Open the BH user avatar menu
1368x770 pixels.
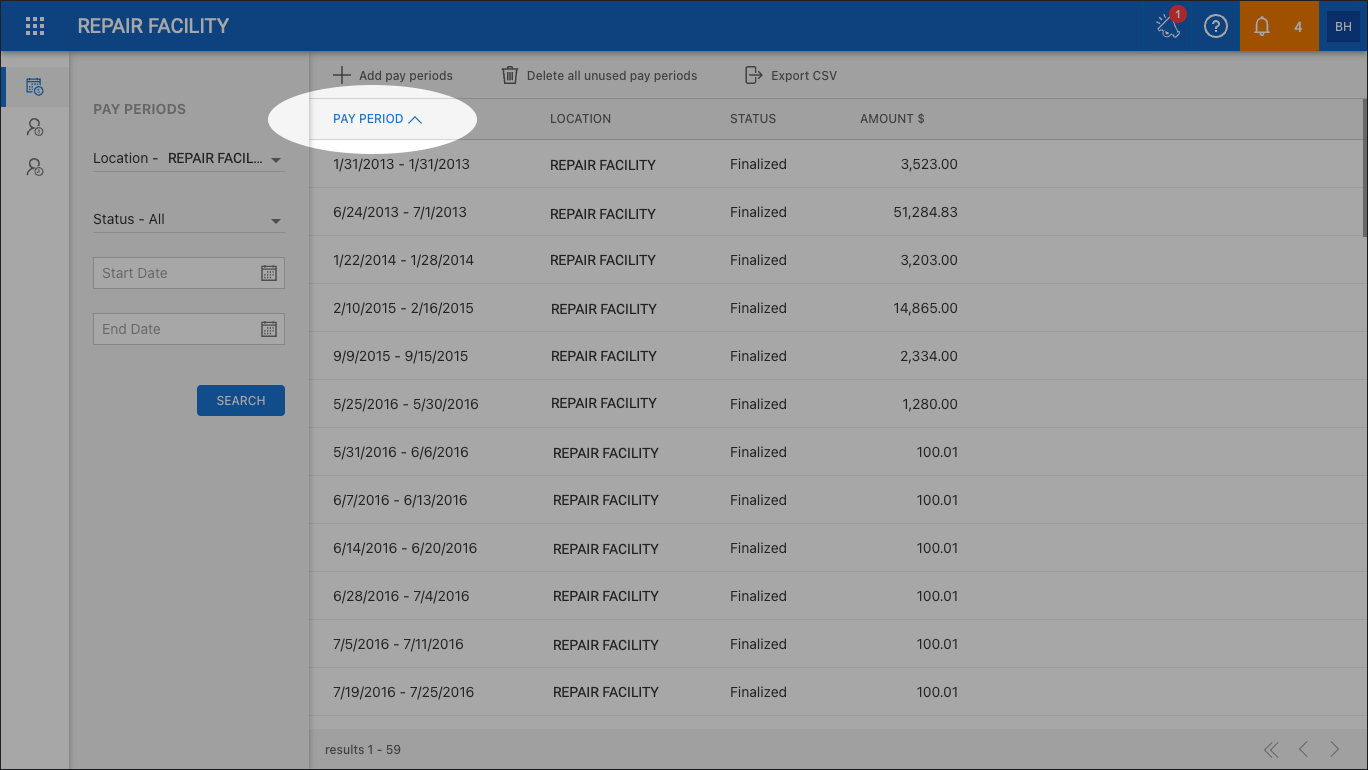click(1343, 27)
